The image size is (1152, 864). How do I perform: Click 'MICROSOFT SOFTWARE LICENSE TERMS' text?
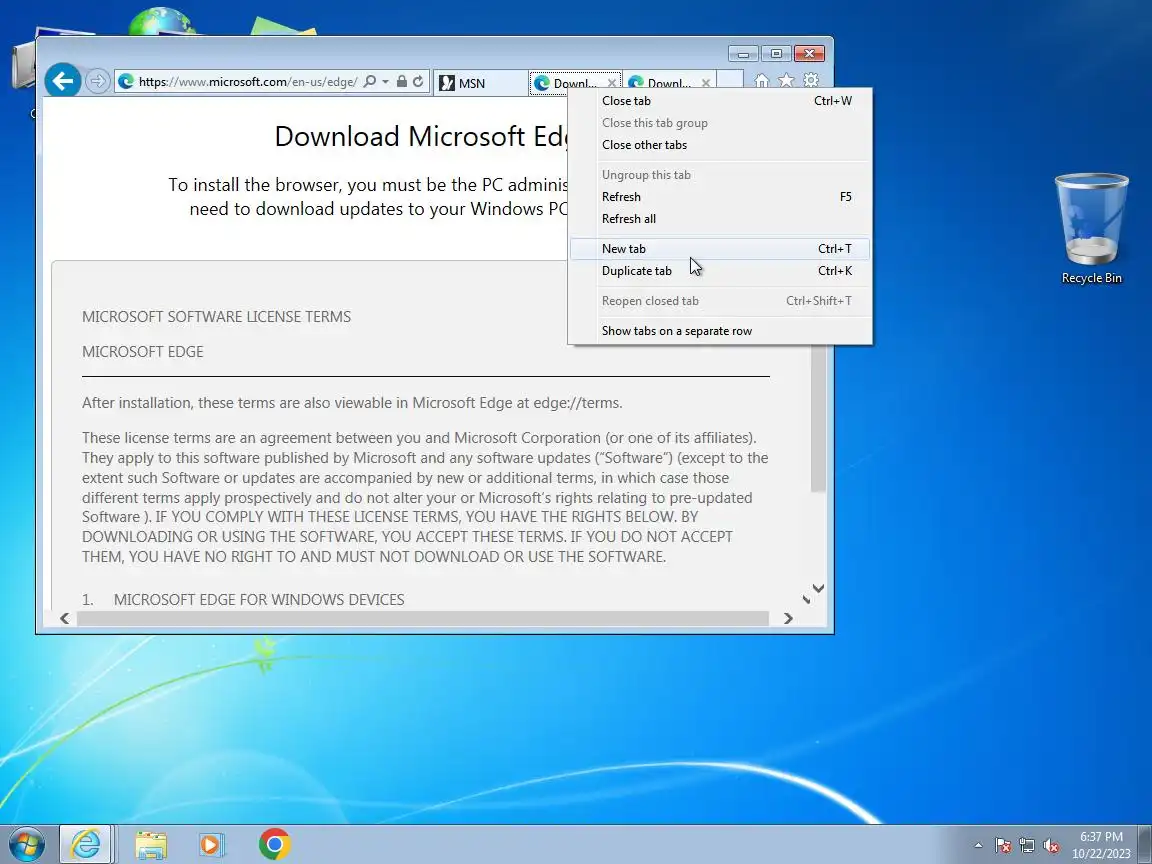(x=217, y=317)
